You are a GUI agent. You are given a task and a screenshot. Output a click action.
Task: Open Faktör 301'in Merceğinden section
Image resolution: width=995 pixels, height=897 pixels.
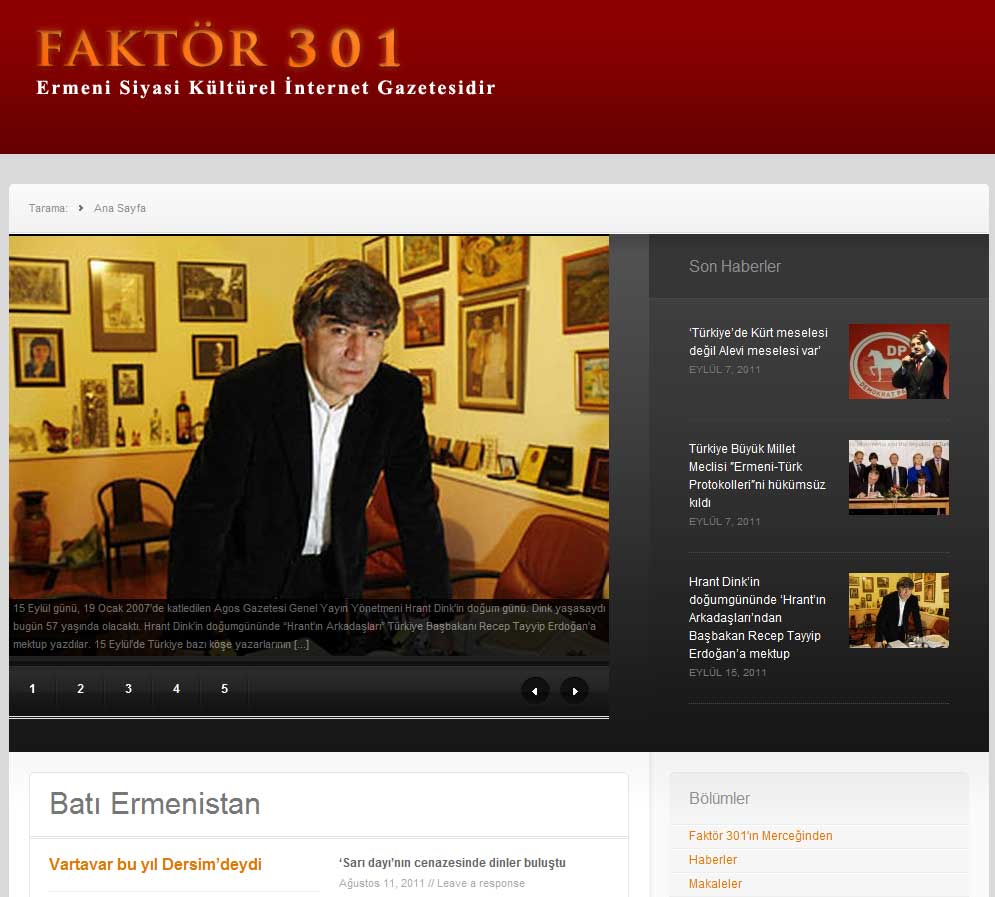tap(760, 836)
